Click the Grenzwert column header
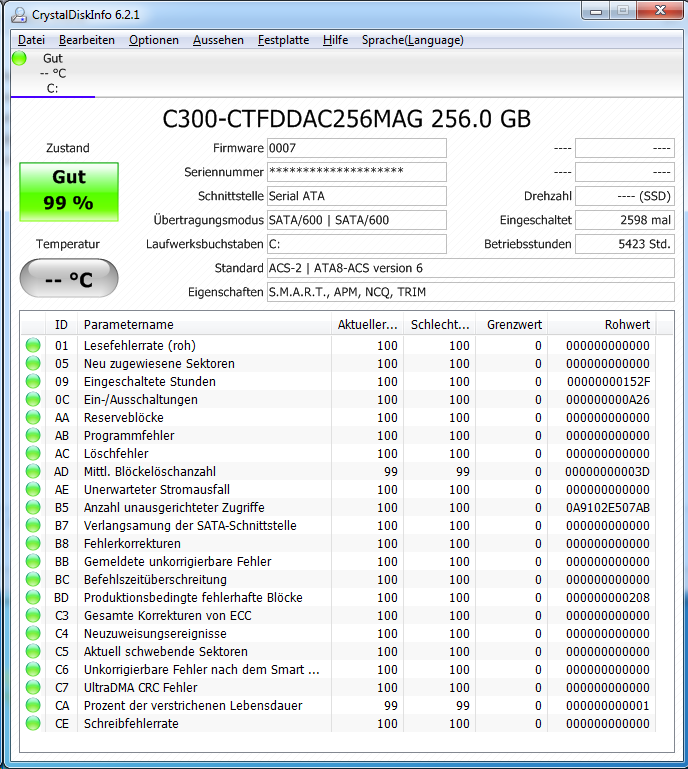Image resolution: width=688 pixels, height=769 pixels. pos(511,325)
